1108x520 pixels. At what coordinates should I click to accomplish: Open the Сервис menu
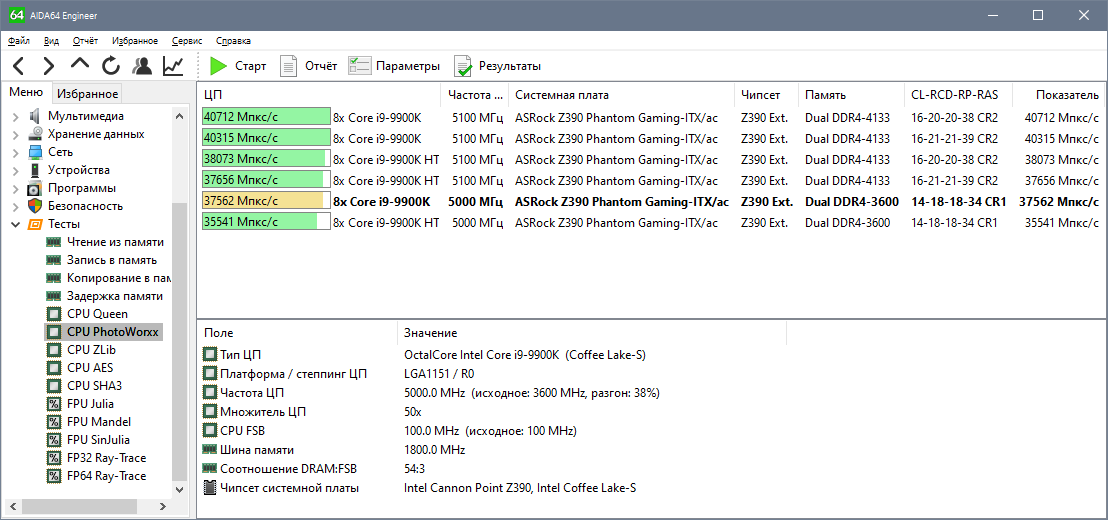[187, 41]
